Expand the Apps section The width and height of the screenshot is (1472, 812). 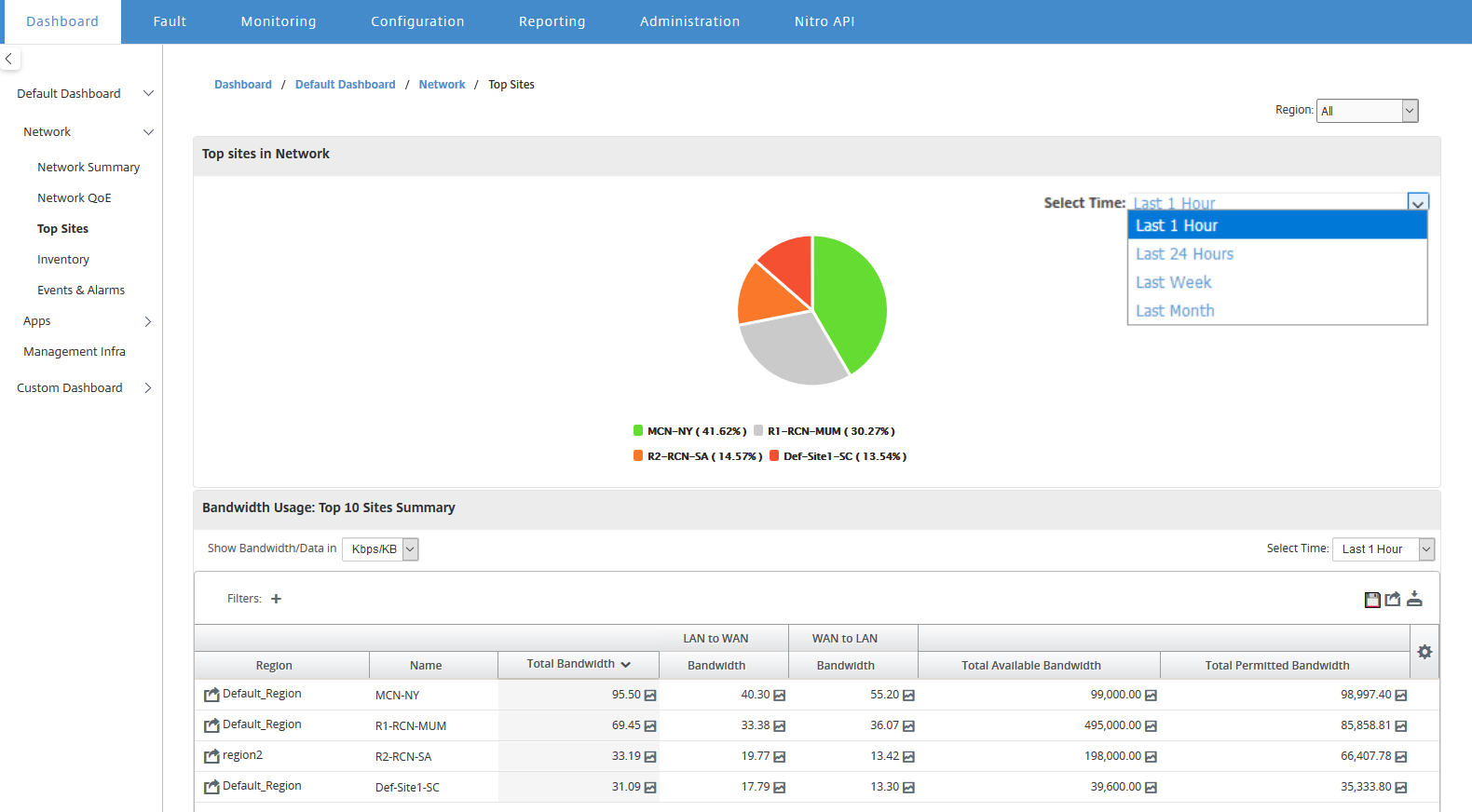click(x=148, y=321)
